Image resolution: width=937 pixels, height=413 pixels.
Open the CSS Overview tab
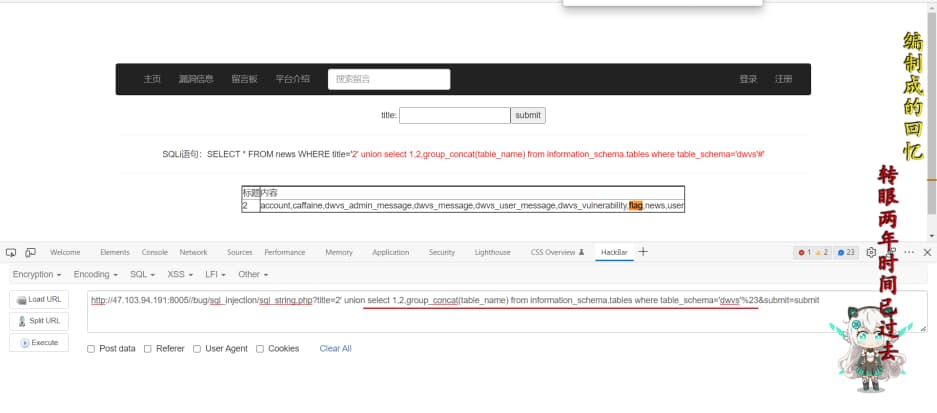click(x=558, y=252)
